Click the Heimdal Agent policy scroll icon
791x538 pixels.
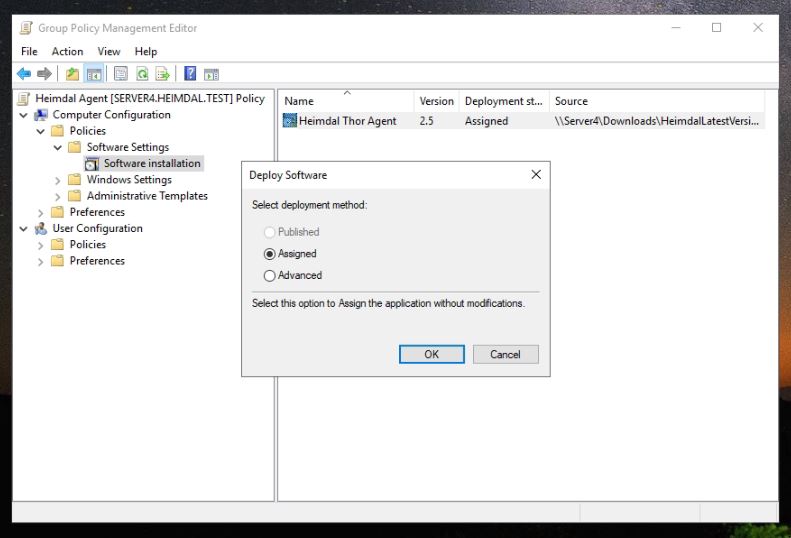click(24, 98)
